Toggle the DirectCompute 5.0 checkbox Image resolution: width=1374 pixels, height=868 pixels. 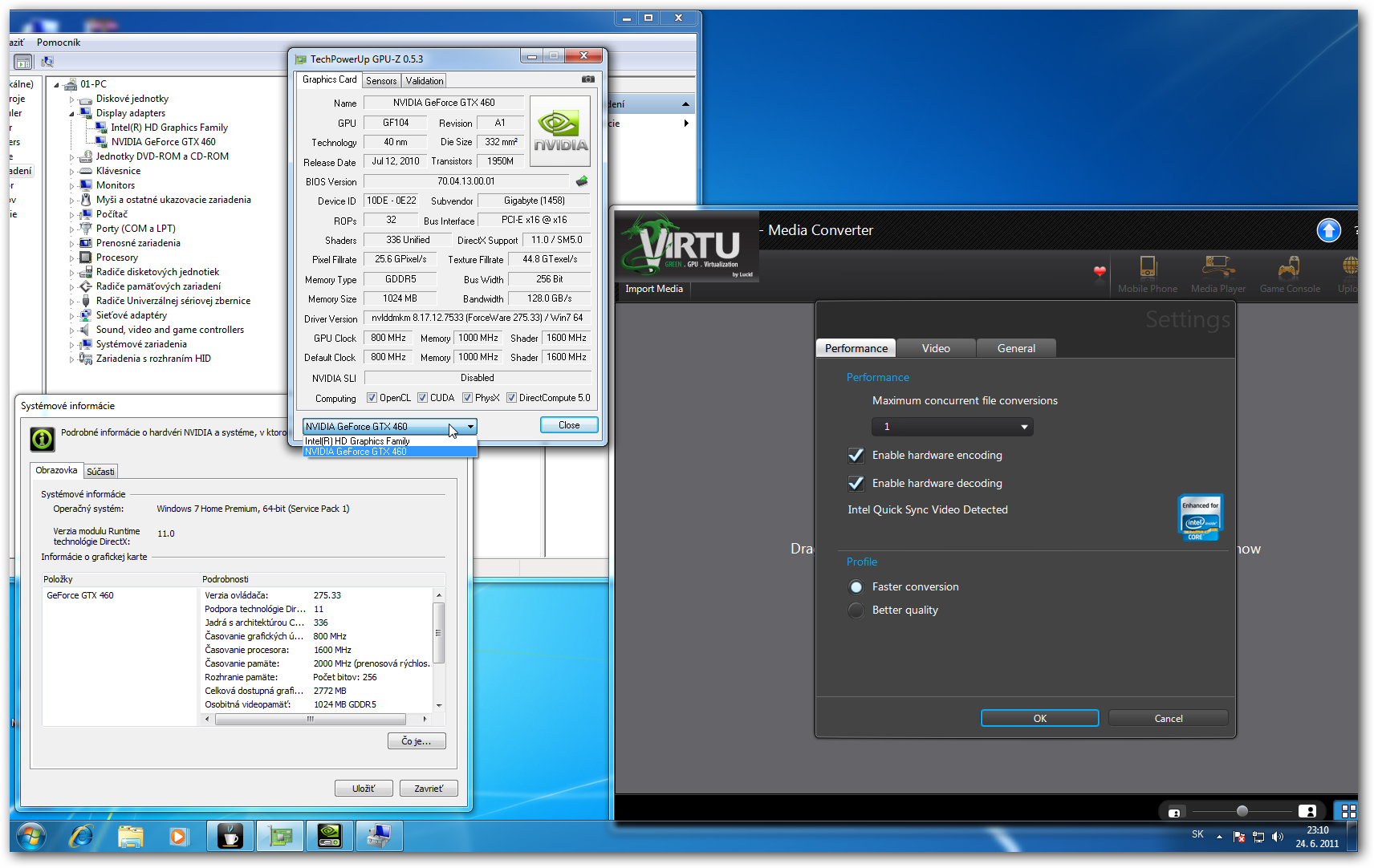511,398
